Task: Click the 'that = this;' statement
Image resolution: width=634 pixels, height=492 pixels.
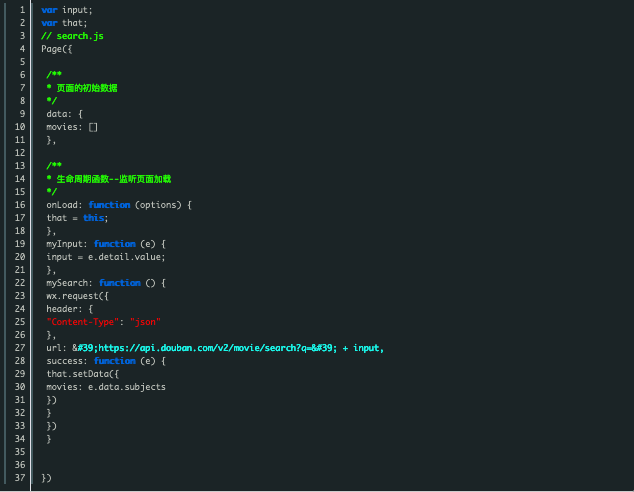Action: pyautogui.click(x=77, y=218)
